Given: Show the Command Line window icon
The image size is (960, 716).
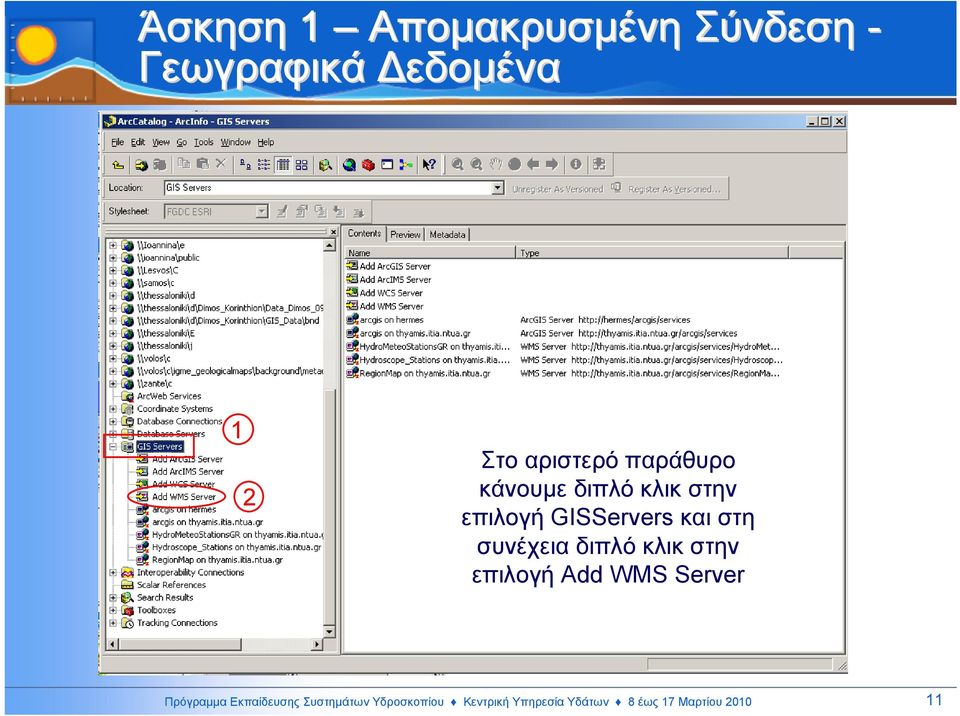Looking at the screenshot, I should coord(387,164).
